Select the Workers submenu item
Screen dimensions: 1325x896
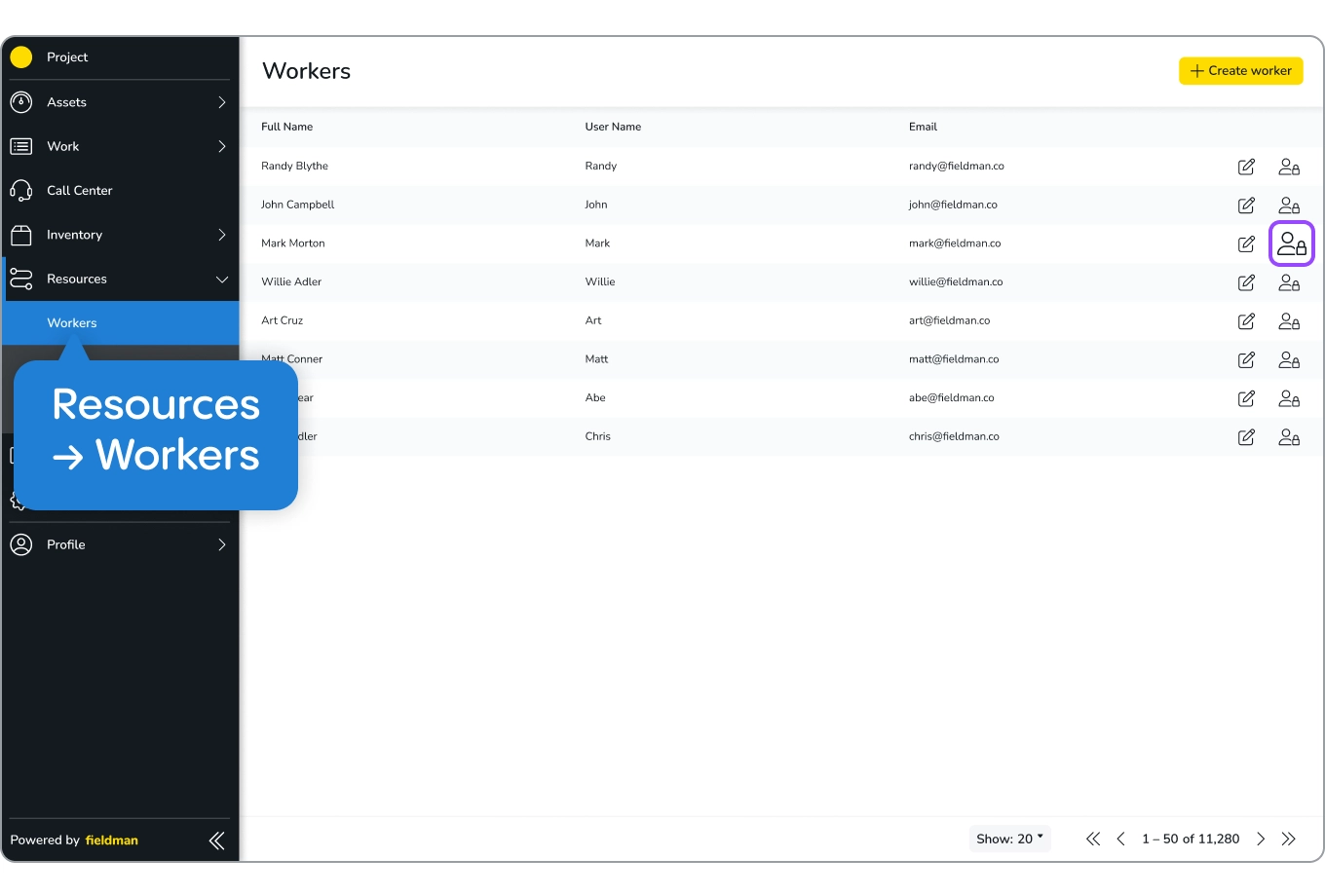pos(120,323)
